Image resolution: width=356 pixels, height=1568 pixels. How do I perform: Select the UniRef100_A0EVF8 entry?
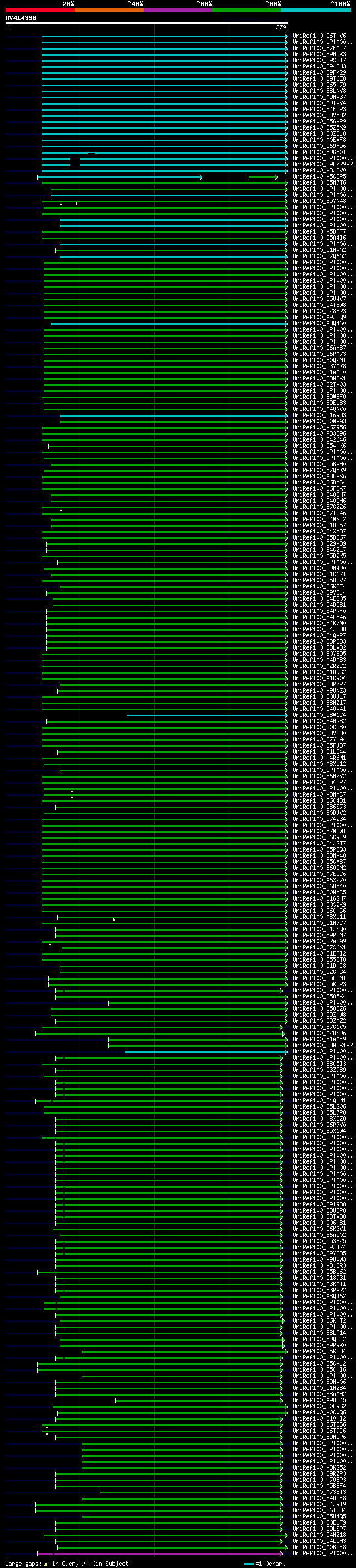(319, 140)
